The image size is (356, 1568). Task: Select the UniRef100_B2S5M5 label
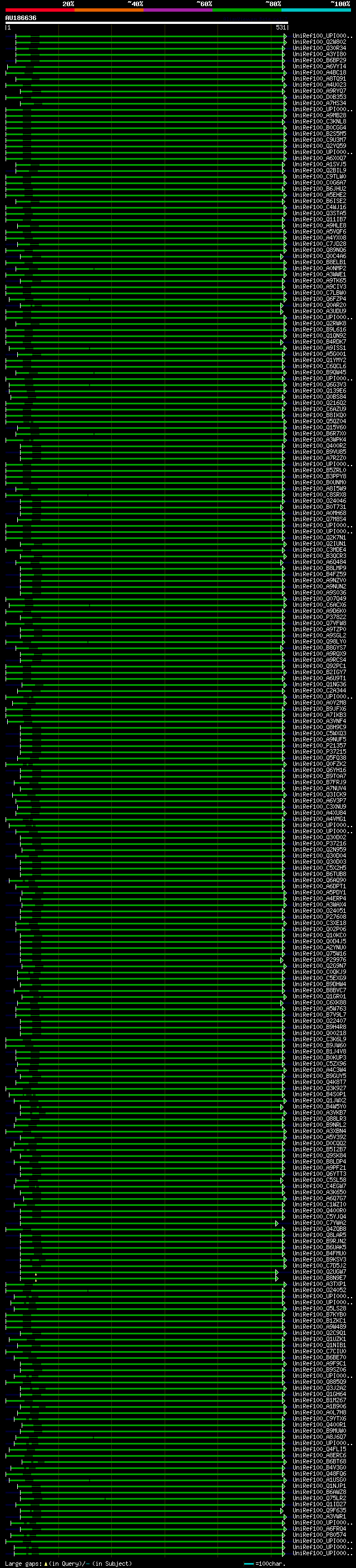(x=319, y=133)
